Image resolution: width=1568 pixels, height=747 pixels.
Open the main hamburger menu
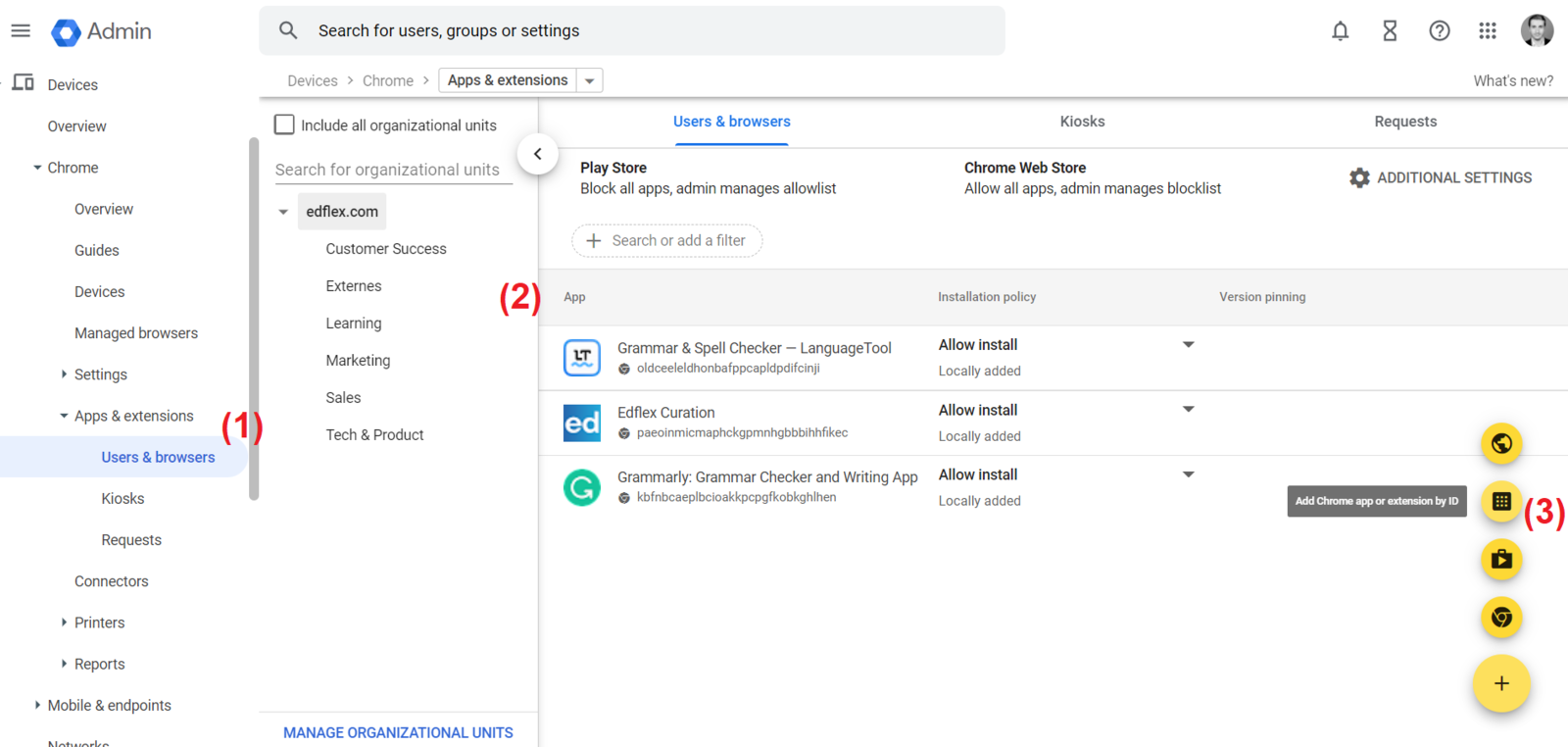pos(21,31)
